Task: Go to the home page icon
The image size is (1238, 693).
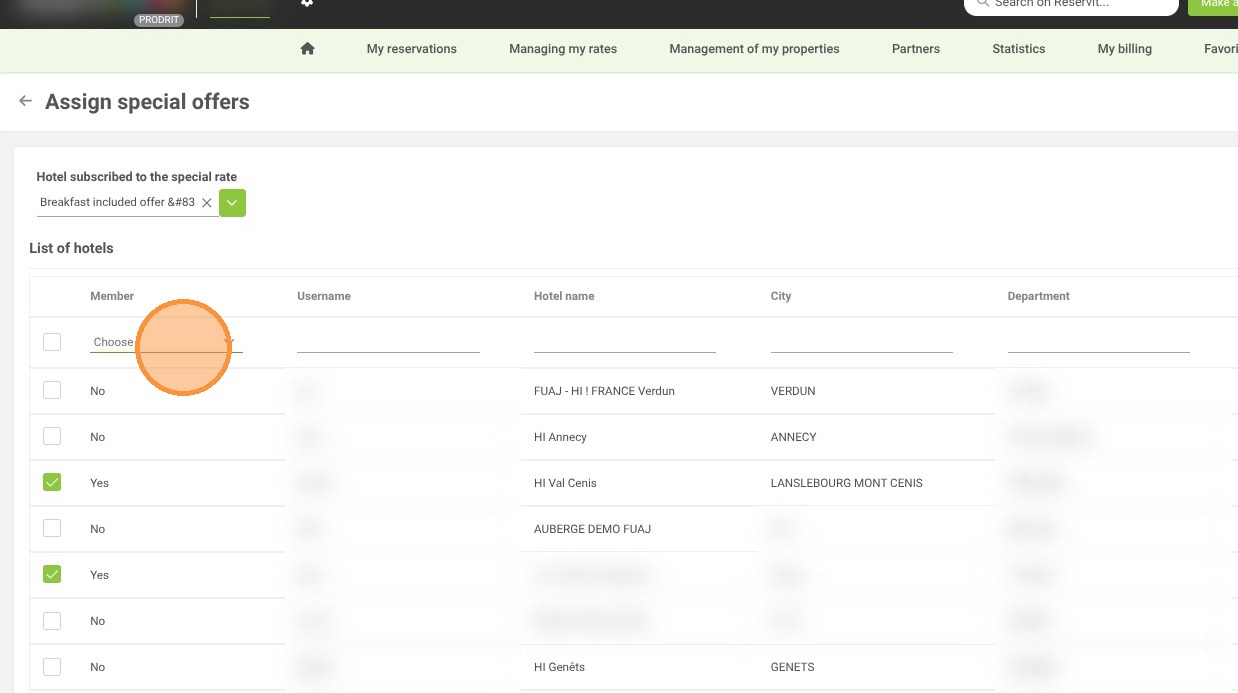Action: tap(307, 48)
